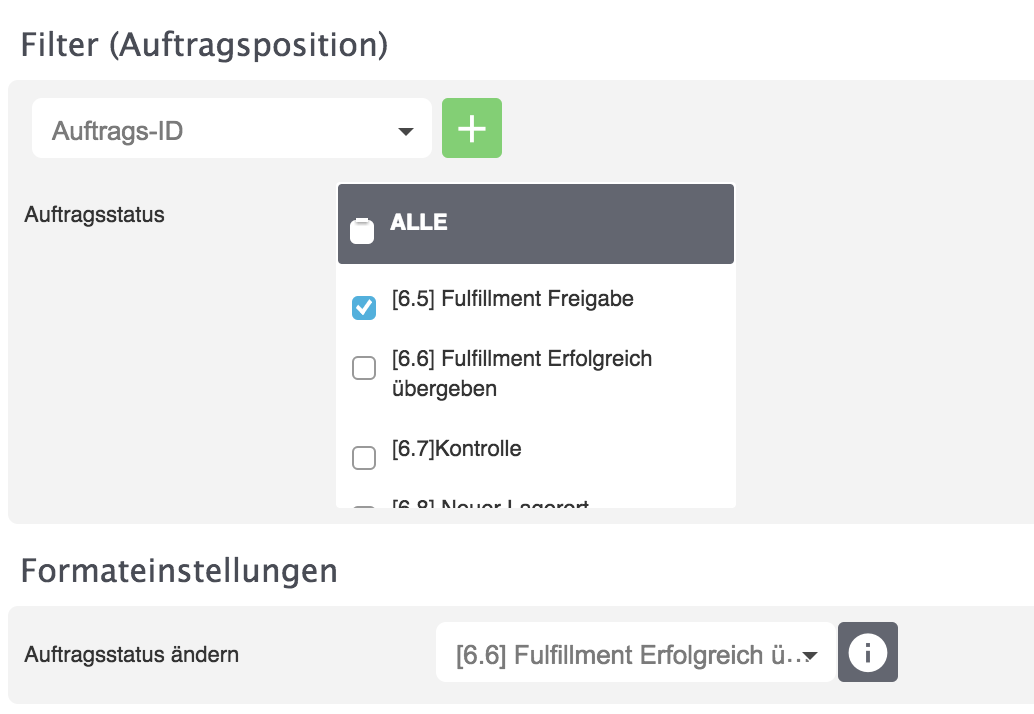Click the Auftragsstatus field label

[94, 214]
